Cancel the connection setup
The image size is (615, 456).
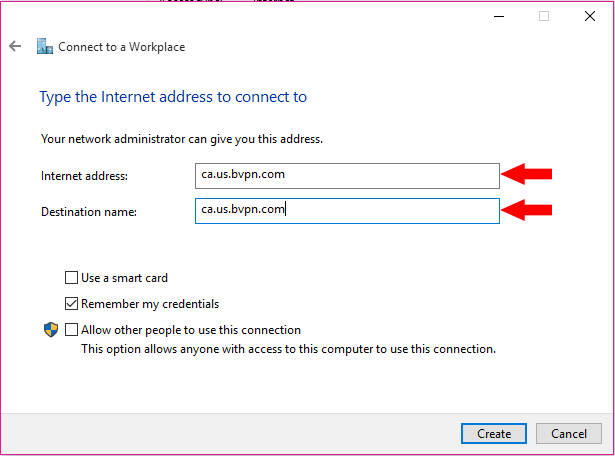pyautogui.click(x=569, y=434)
